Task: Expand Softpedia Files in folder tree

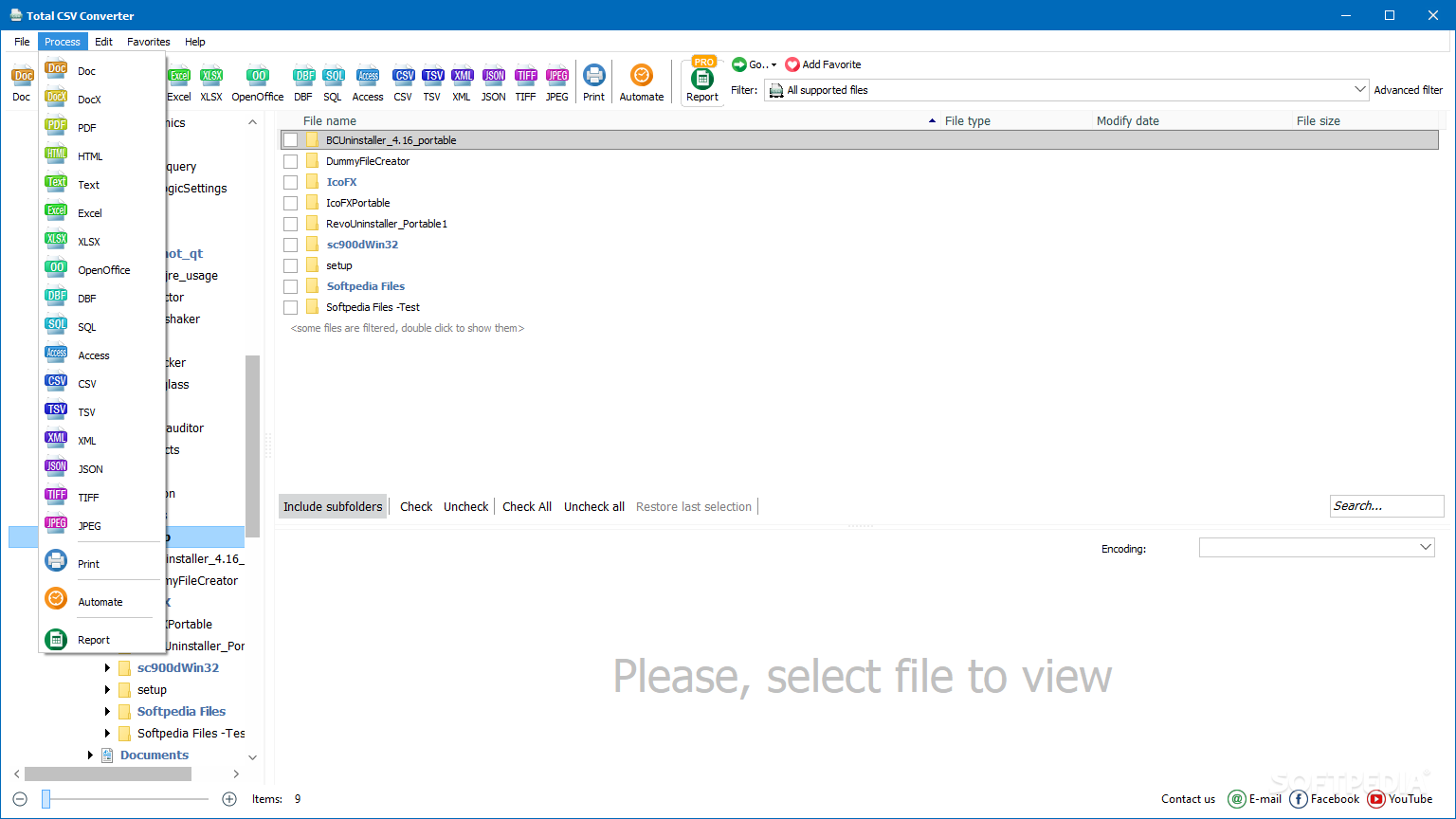Action: (107, 712)
